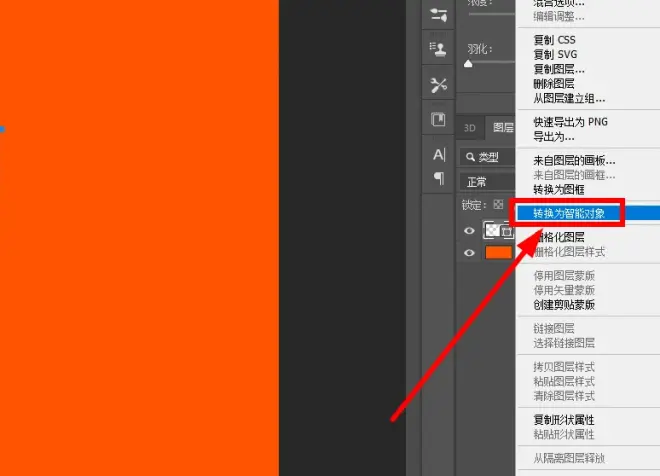
Task: Open the Clone Source stamp icon
Action: tap(438, 49)
